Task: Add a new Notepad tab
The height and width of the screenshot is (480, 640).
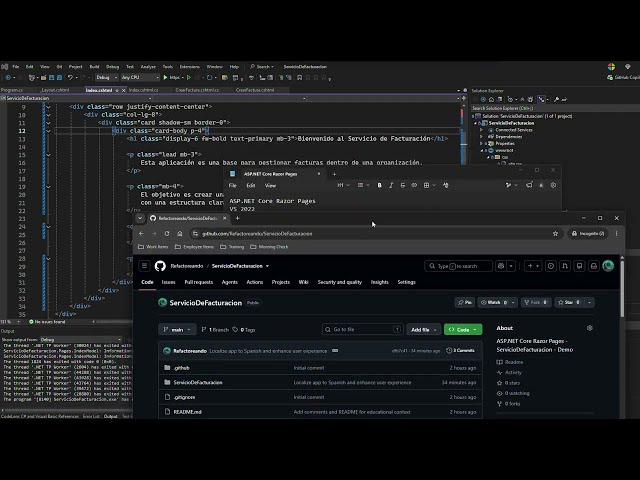Action: (334, 174)
